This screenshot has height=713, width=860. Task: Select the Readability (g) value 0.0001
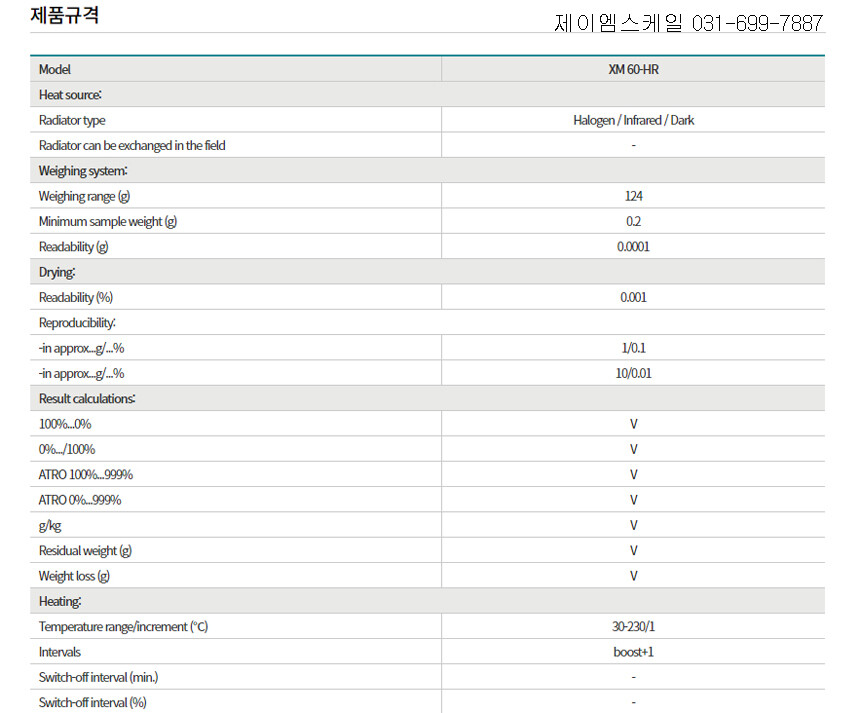(x=633, y=247)
